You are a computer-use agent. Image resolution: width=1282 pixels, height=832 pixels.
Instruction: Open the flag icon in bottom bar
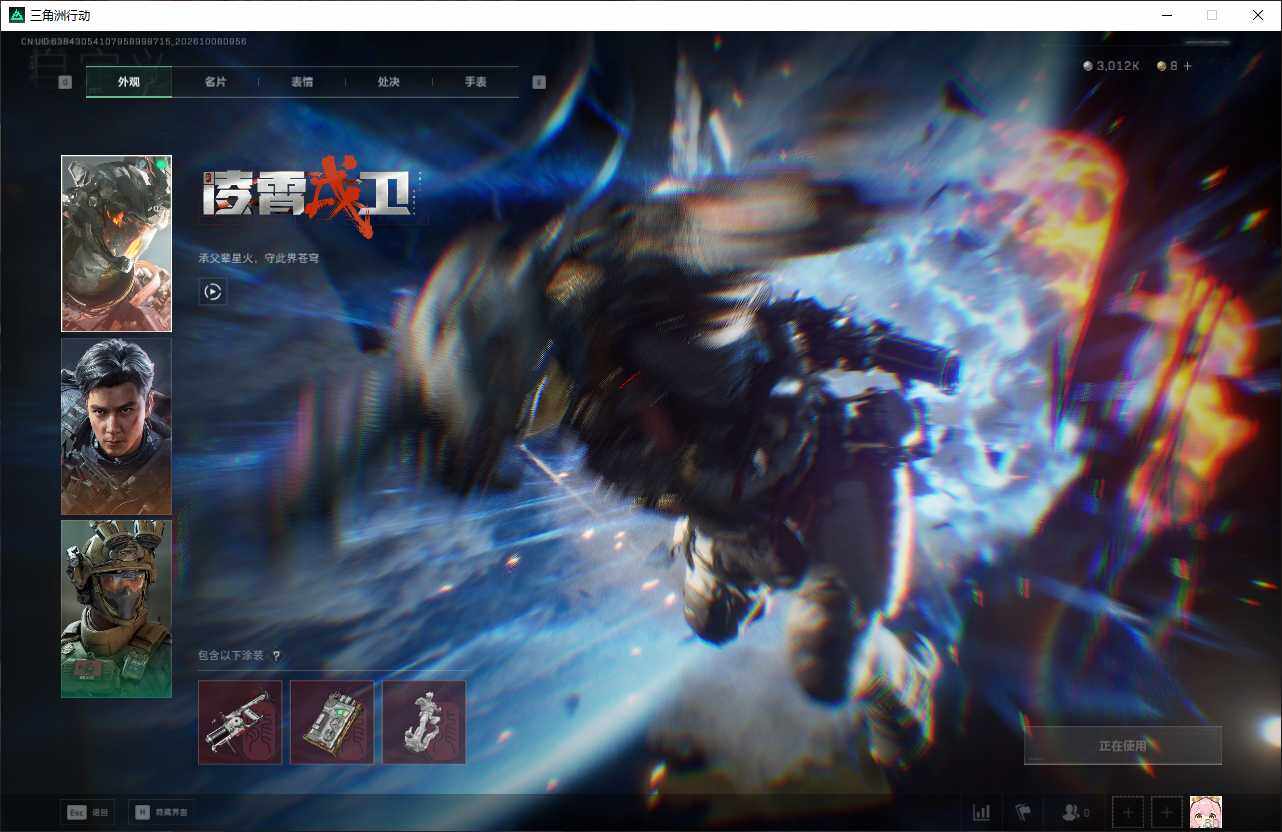click(x=1023, y=812)
